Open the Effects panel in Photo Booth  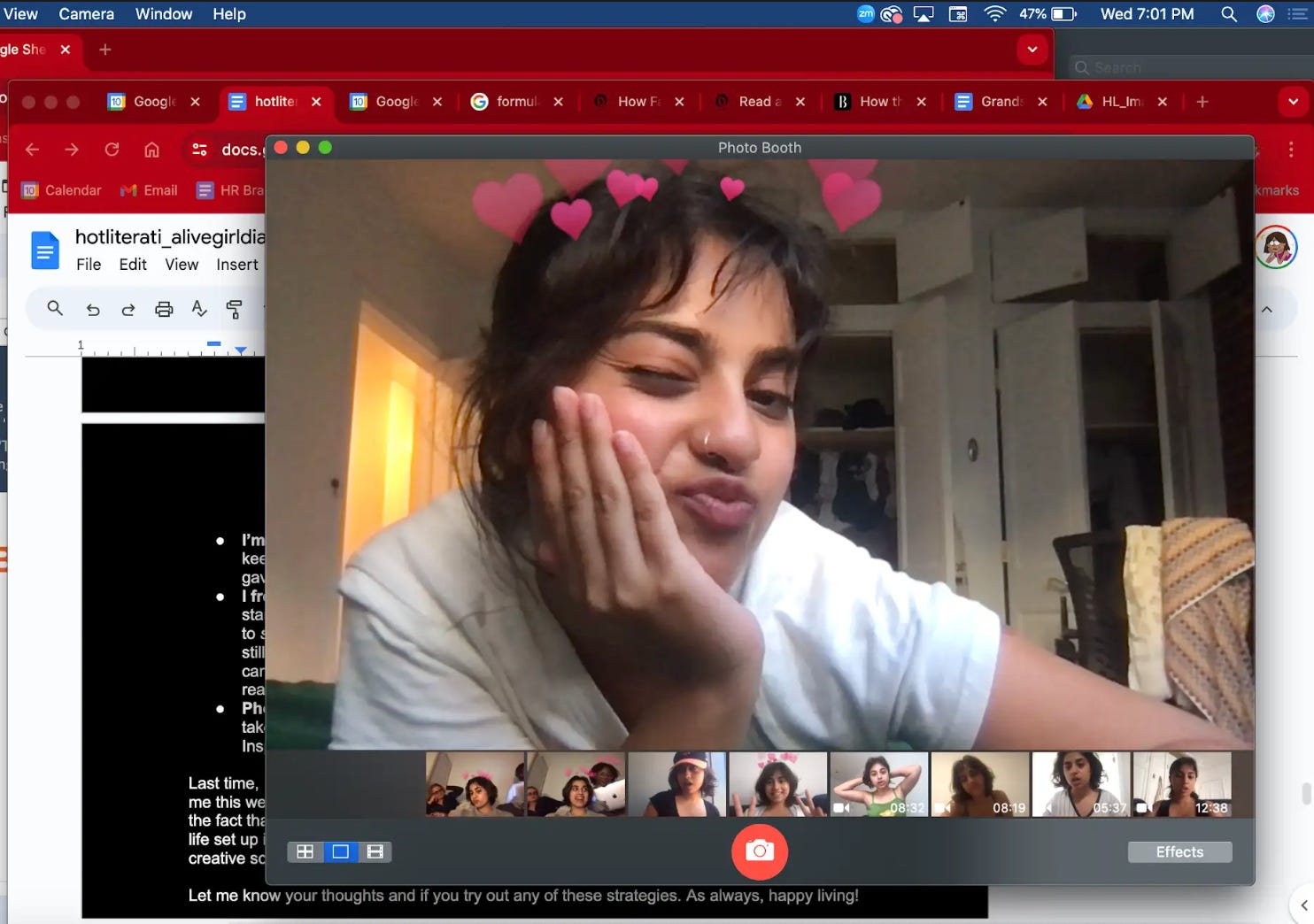pyautogui.click(x=1179, y=851)
